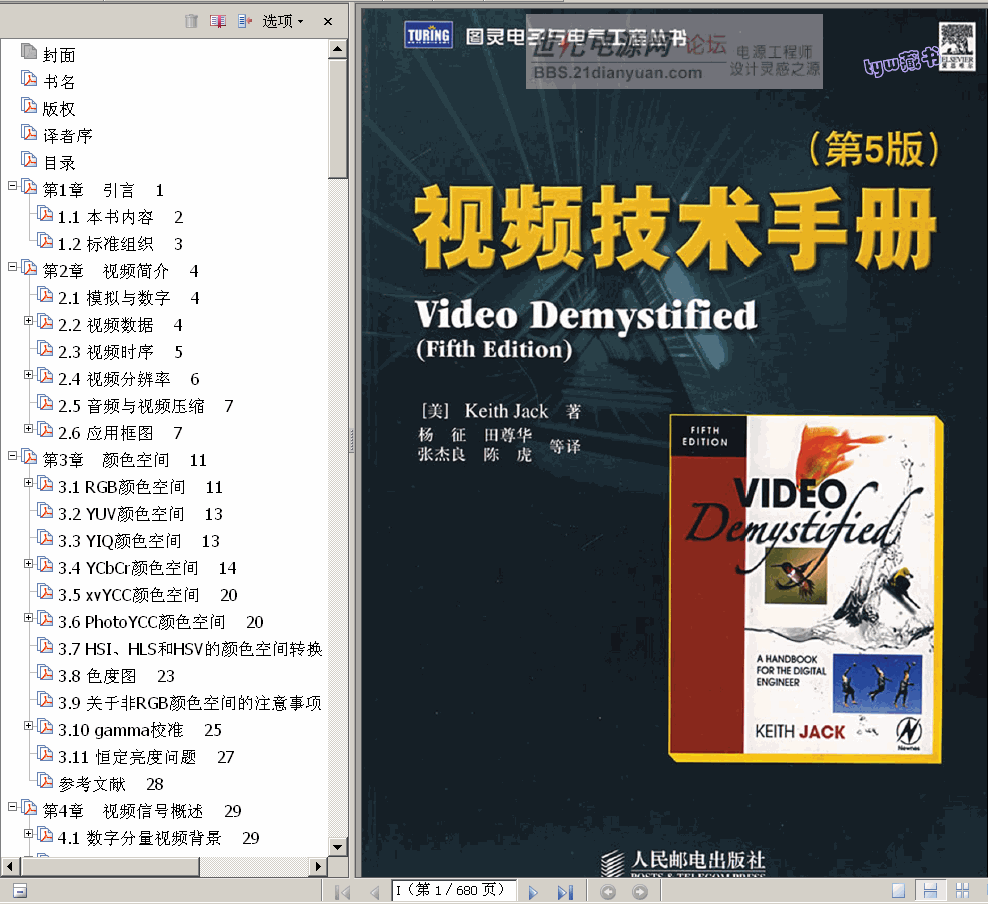Screen dimensions: 988x904
Task: Collapse the 第4章 视频信号概述 bookmark node
Action: click(12, 806)
